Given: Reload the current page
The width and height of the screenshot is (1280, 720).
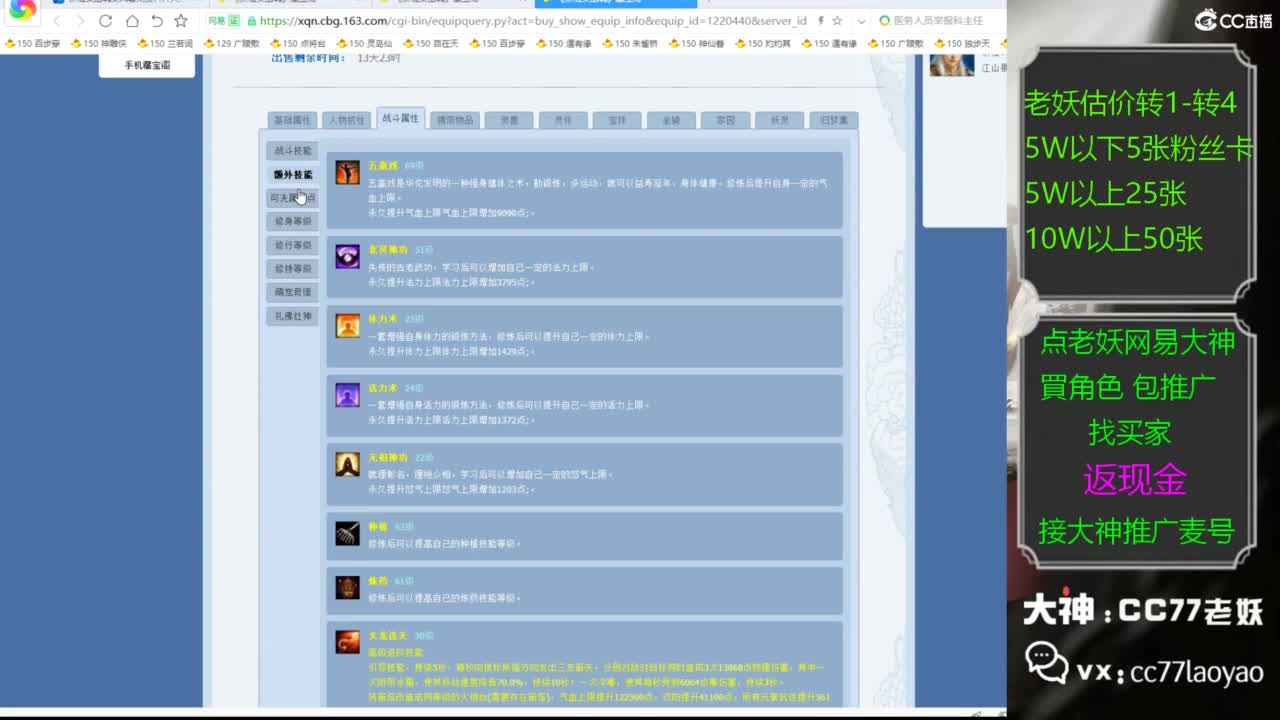Looking at the screenshot, I should pyautogui.click(x=105, y=21).
